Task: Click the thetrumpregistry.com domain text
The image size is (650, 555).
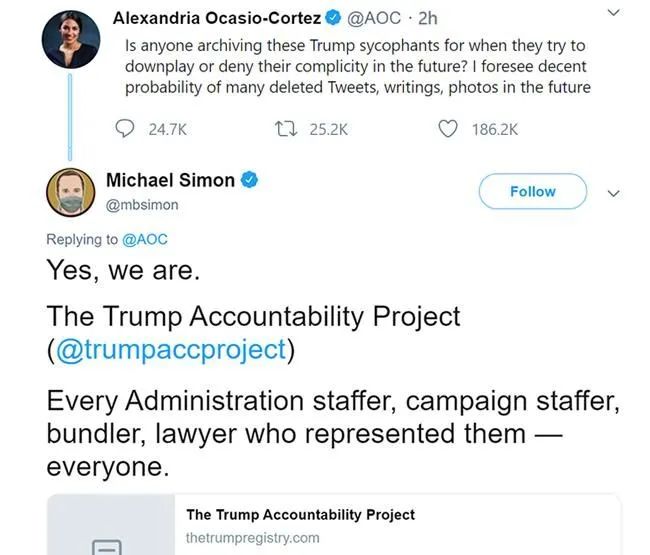Action: click(253, 537)
